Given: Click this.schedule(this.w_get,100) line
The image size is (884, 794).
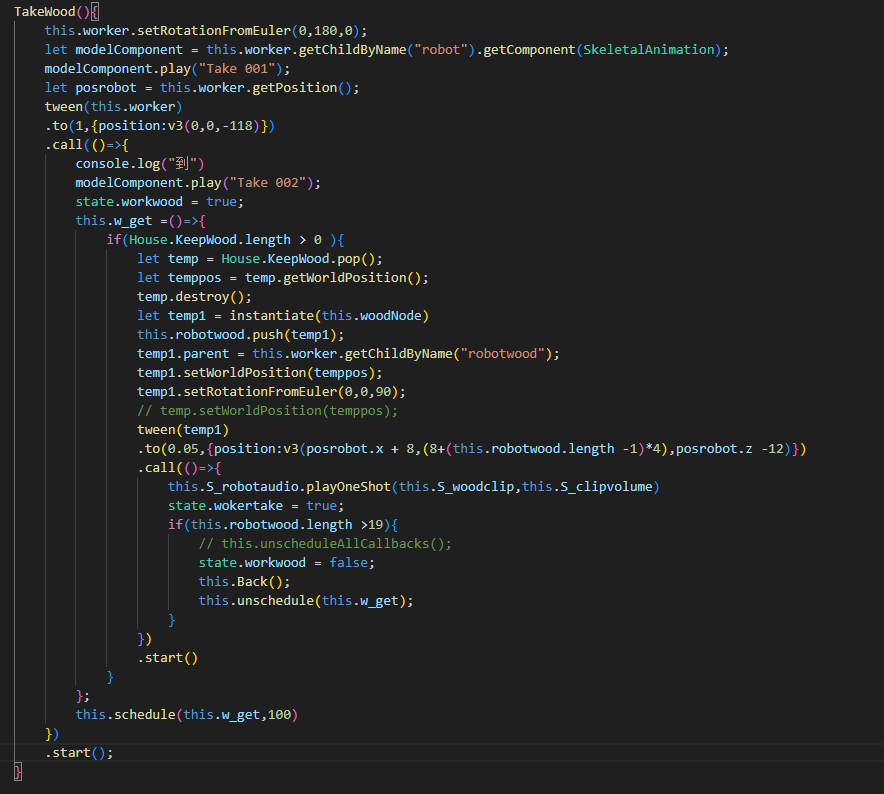Looking at the screenshot, I should 187,714.
